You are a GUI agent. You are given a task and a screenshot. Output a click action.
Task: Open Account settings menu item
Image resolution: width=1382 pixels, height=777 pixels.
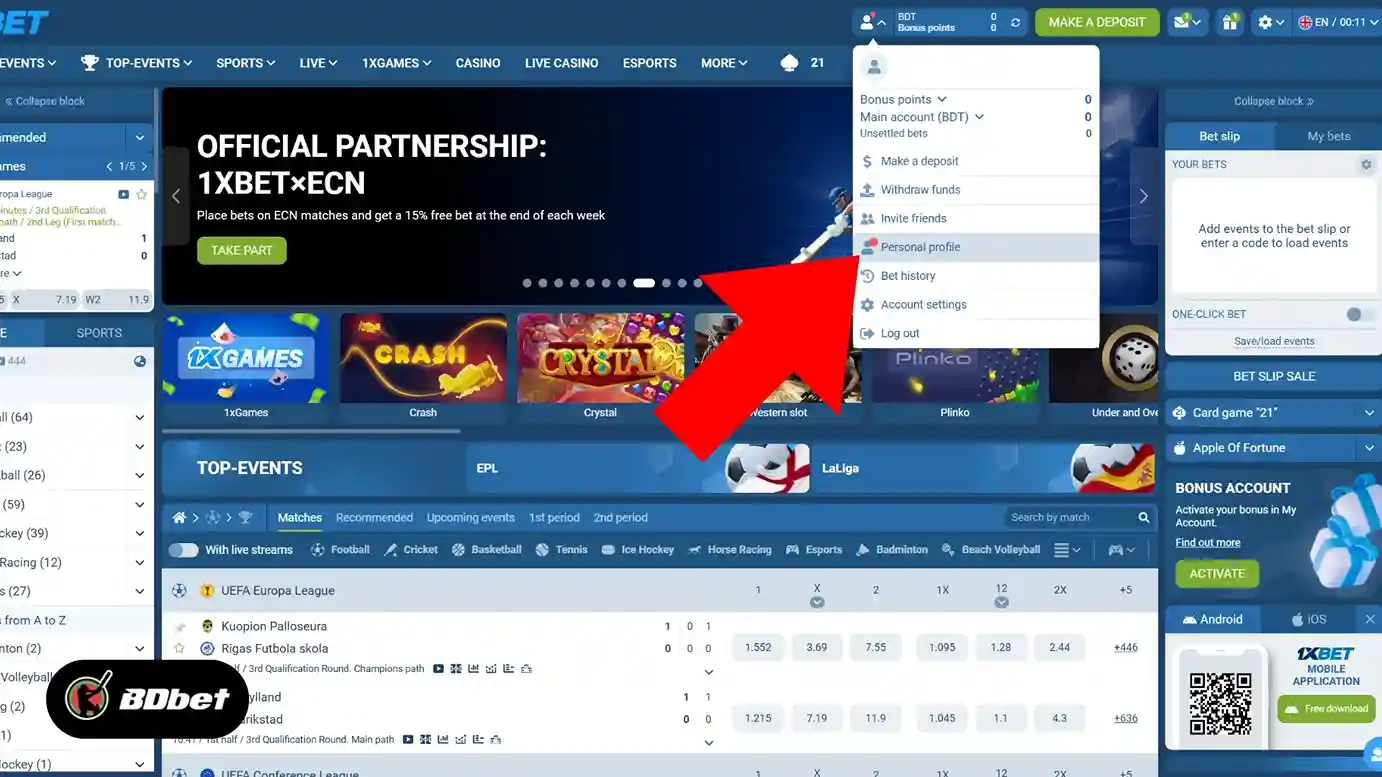click(x=976, y=305)
